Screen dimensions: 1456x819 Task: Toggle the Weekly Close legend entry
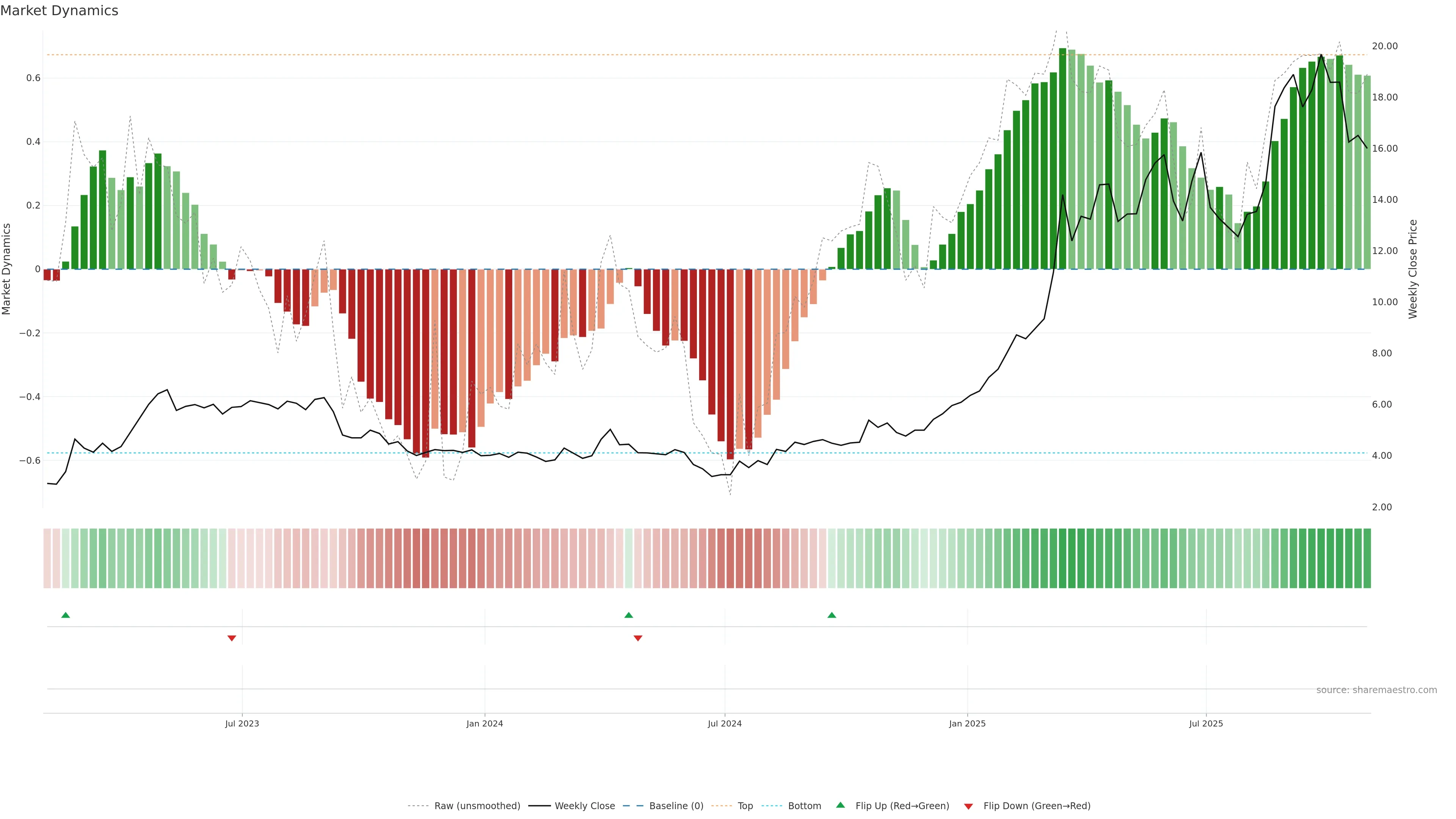(x=584, y=806)
